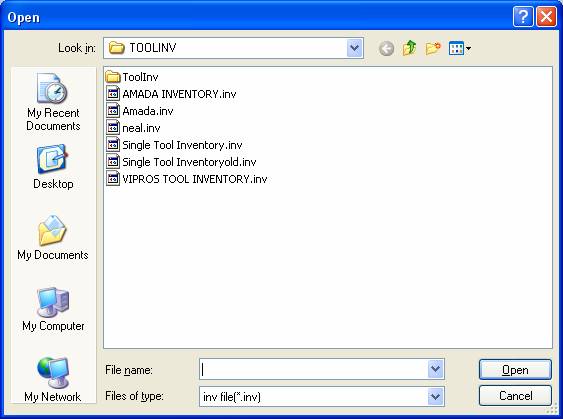Click the Open button
The image size is (563, 419).
coord(515,369)
